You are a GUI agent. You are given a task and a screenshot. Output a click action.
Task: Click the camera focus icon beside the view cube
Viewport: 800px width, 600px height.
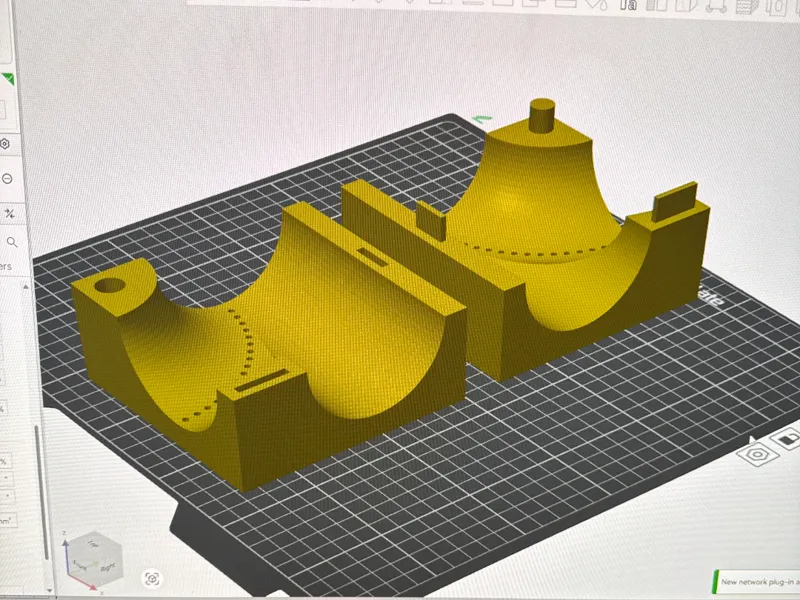coord(152,579)
